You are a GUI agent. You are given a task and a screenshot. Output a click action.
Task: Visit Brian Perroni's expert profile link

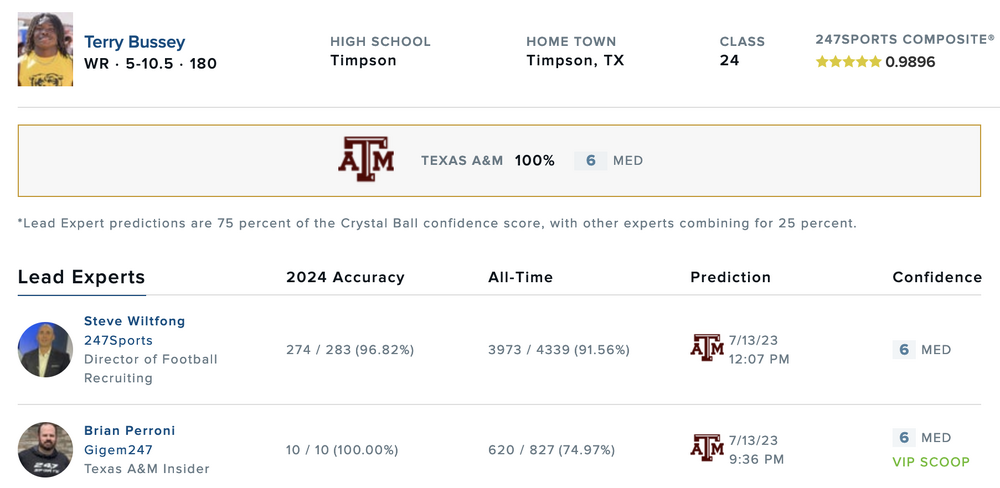129,431
